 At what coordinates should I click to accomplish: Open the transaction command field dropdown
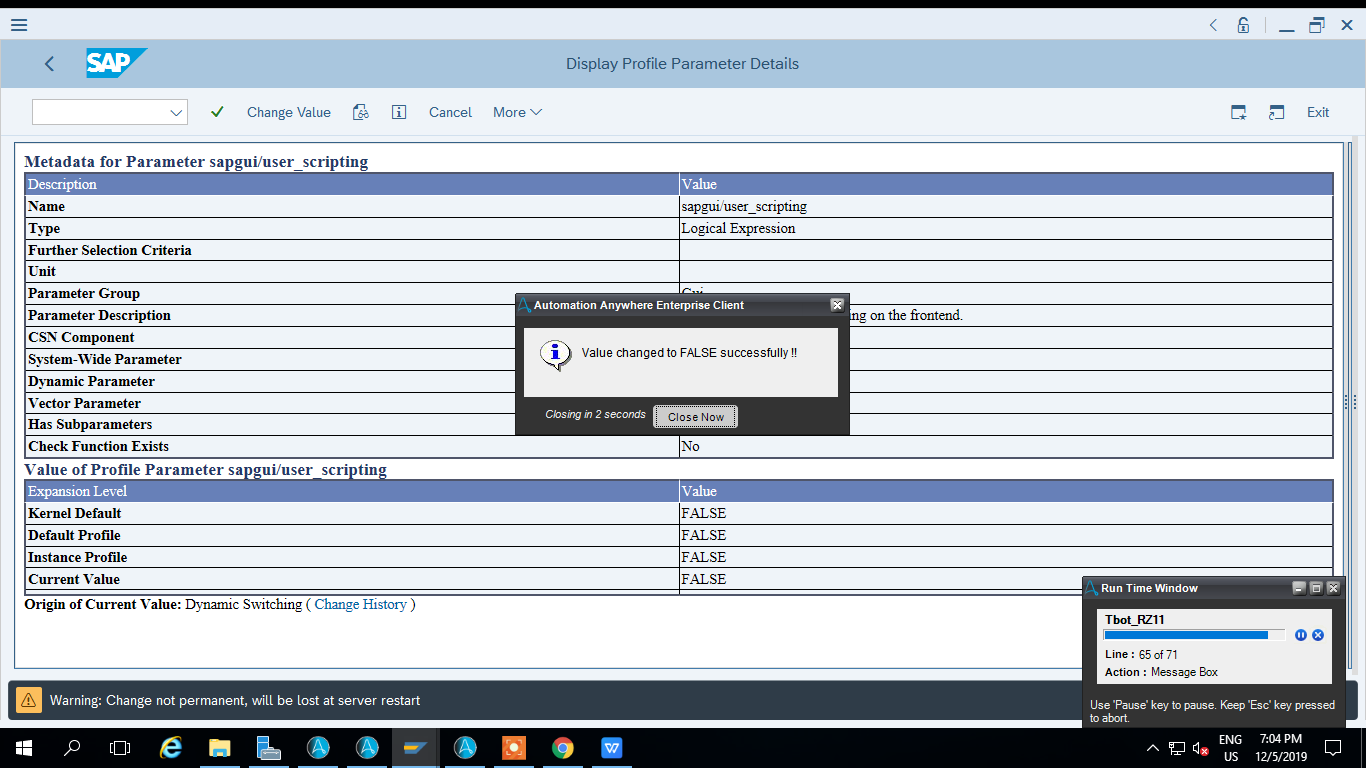click(176, 112)
